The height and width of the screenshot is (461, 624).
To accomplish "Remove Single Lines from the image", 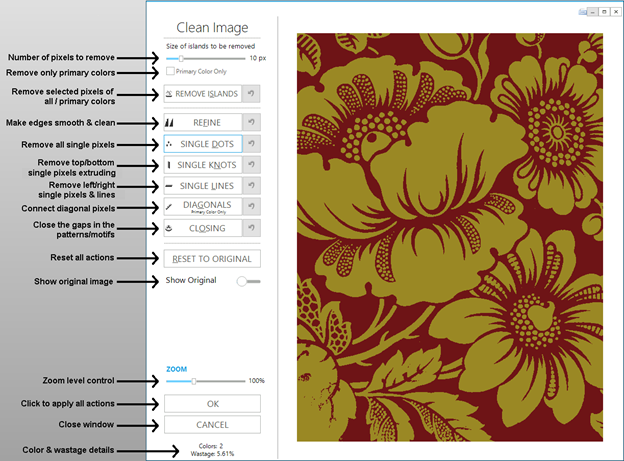I will point(203,186).
